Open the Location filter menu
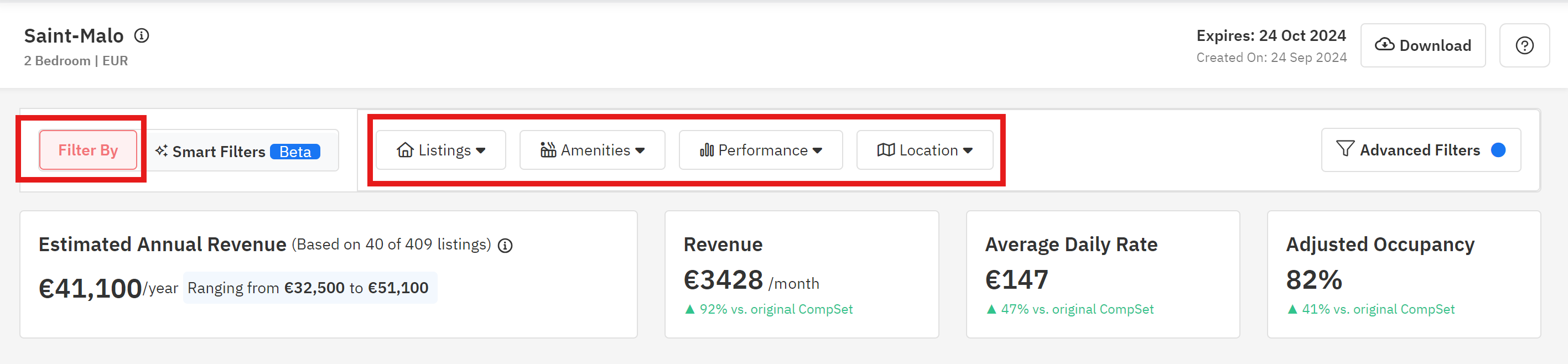 [x=925, y=150]
